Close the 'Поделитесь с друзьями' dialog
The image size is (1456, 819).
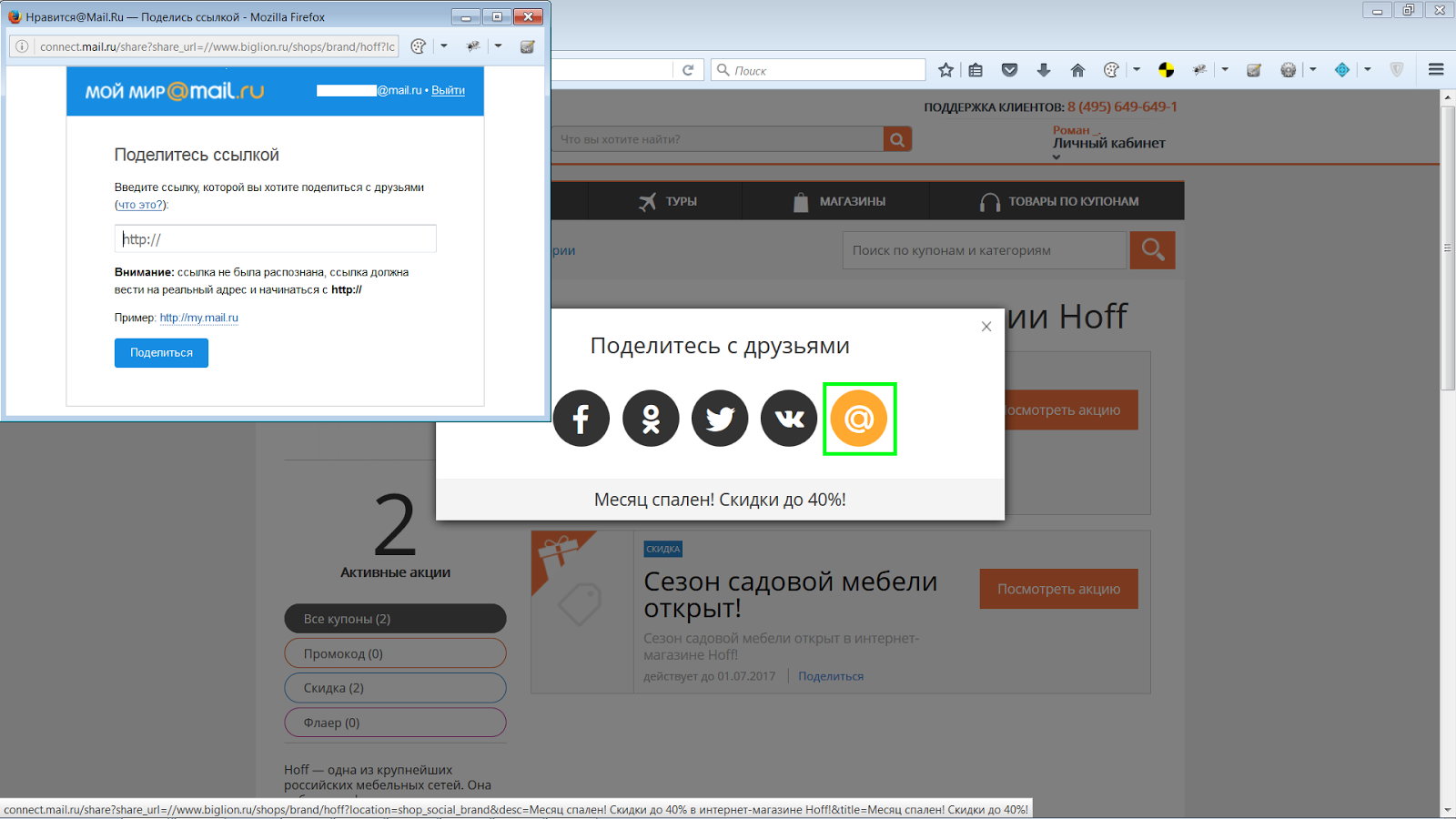click(986, 327)
